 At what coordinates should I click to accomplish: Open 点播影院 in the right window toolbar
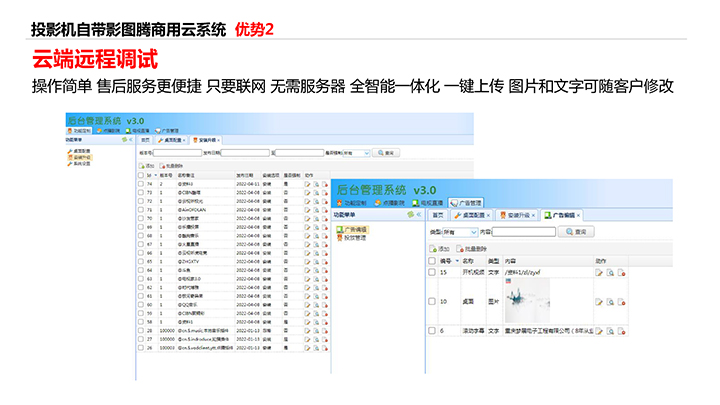pyautogui.click(x=390, y=201)
